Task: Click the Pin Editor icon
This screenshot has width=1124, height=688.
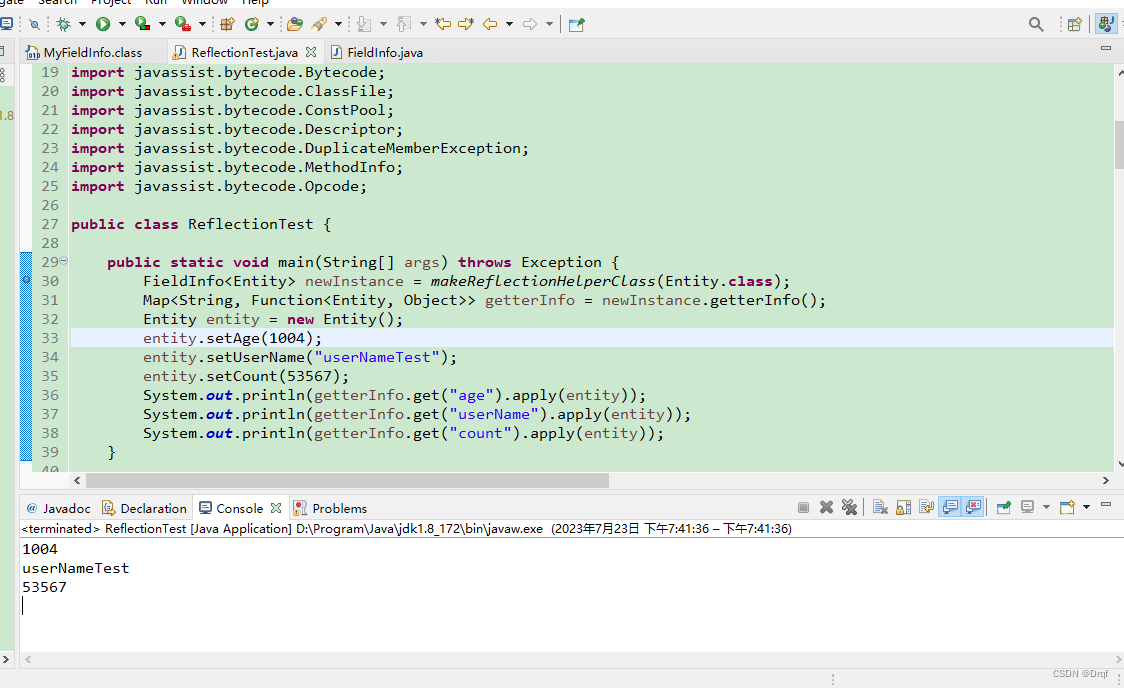Action: point(576,24)
